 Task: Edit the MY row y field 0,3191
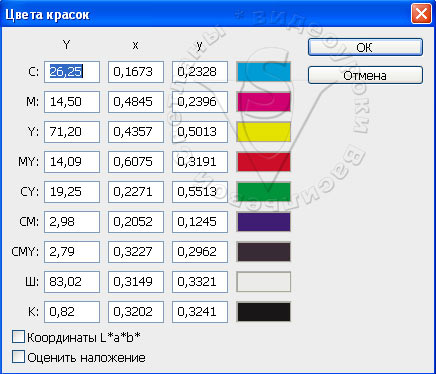200,162
